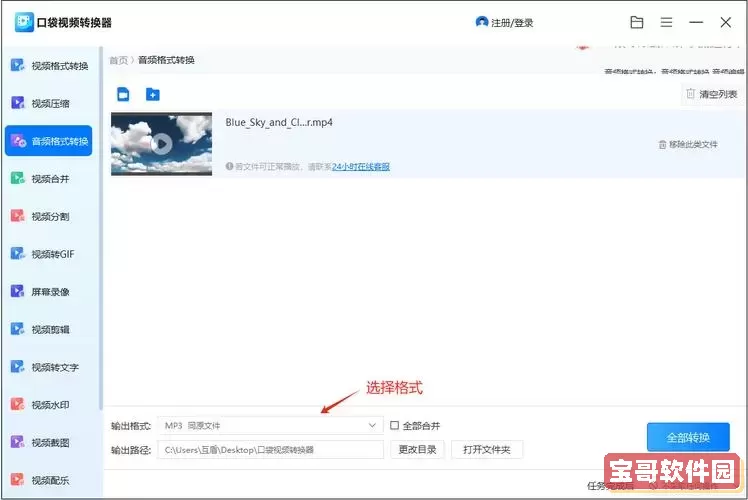This screenshot has height=500, width=748.
Task: Click the 更改目录 button
Action: (417, 449)
